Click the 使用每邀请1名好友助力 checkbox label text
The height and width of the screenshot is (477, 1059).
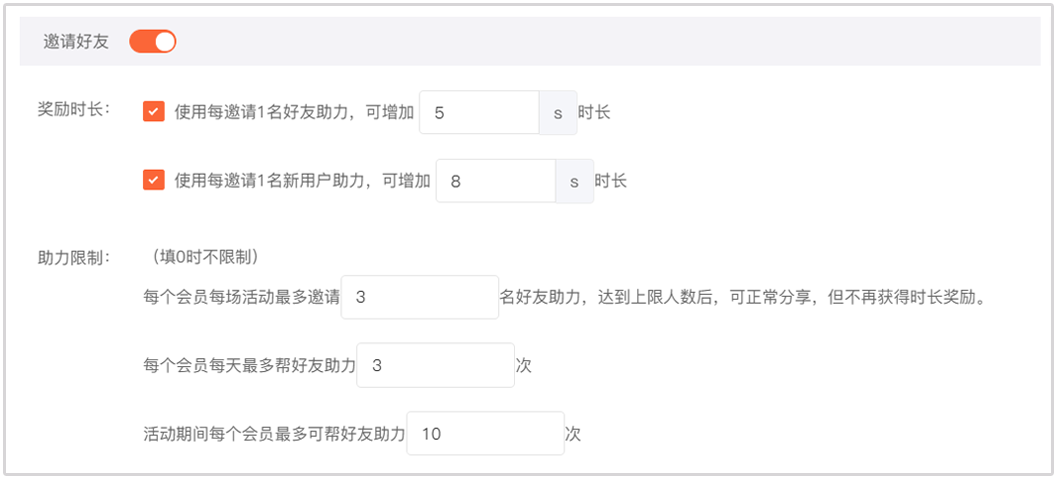pyautogui.click(x=294, y=113)
